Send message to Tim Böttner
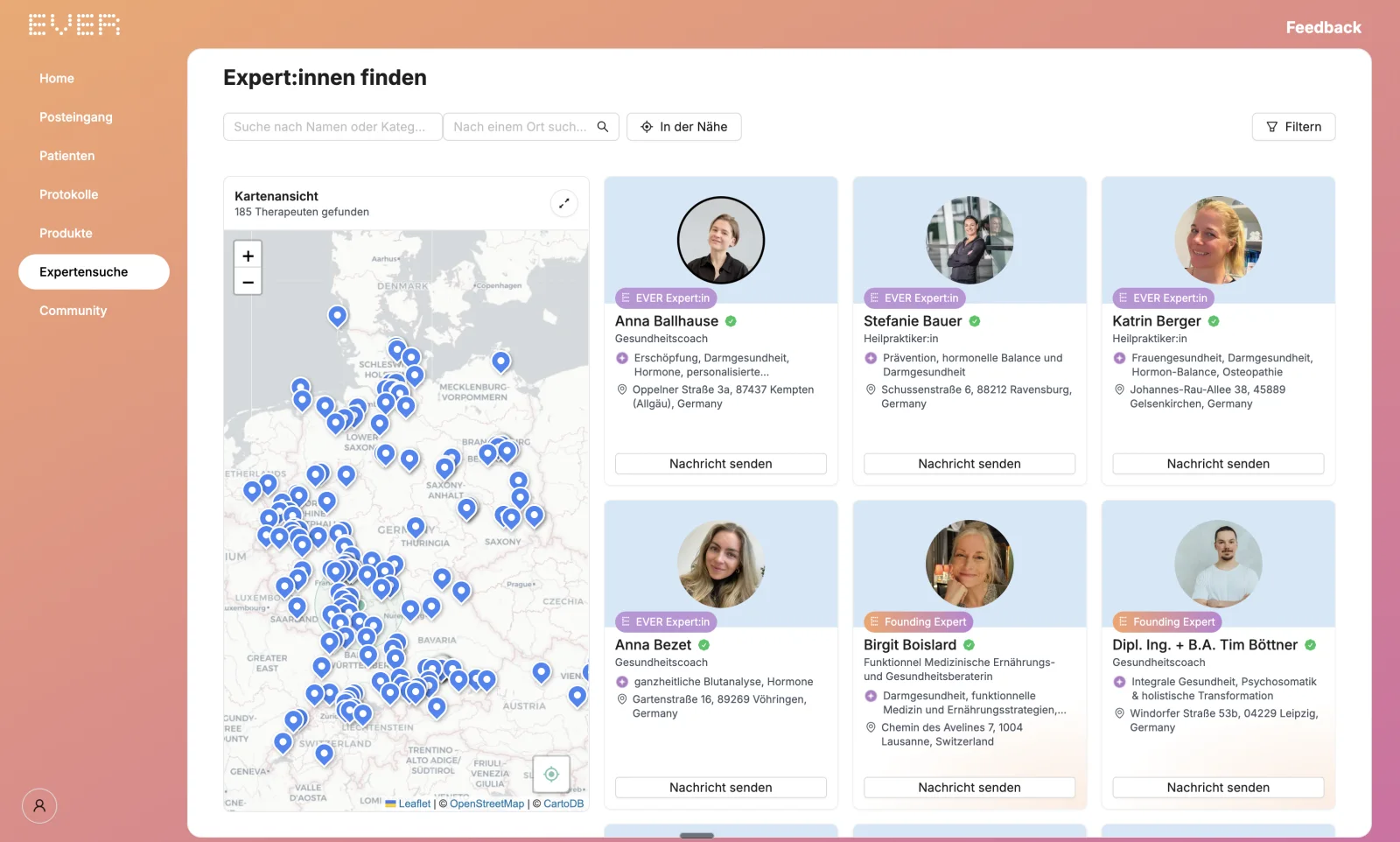This screenshot has width=1400, height=842. click(1218, 788)
